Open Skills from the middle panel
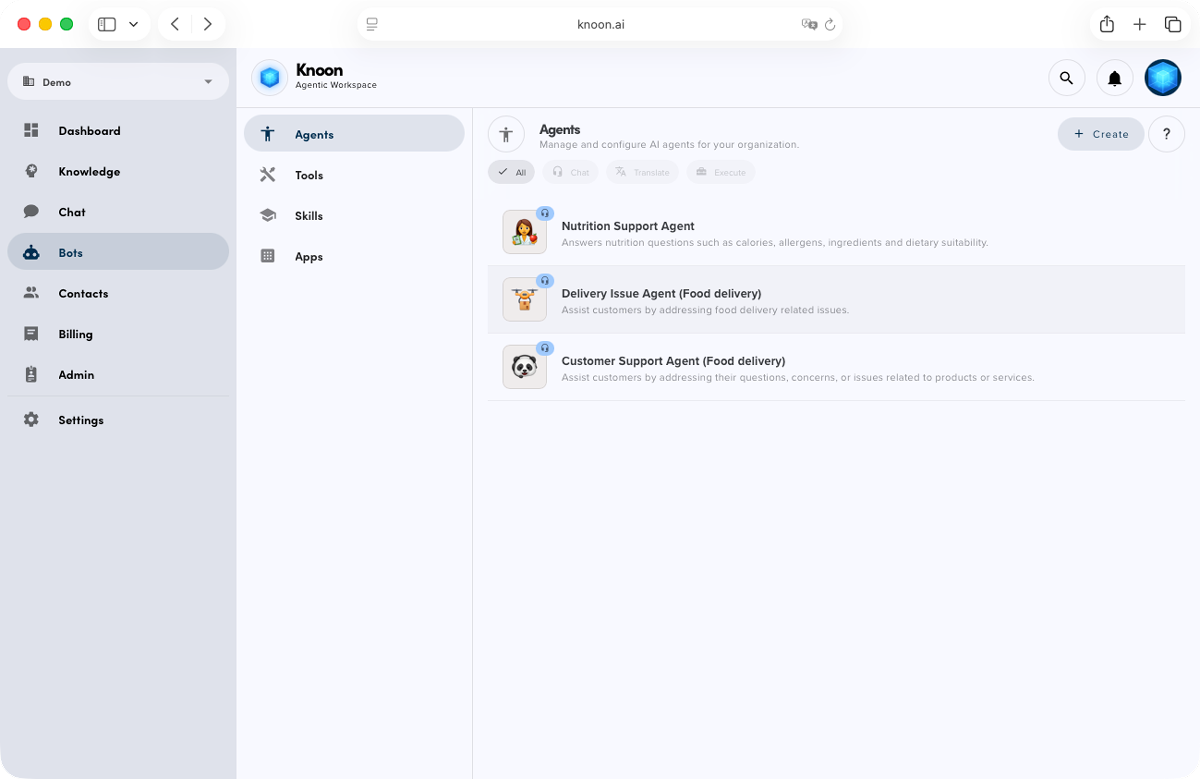 coord(308,215)
